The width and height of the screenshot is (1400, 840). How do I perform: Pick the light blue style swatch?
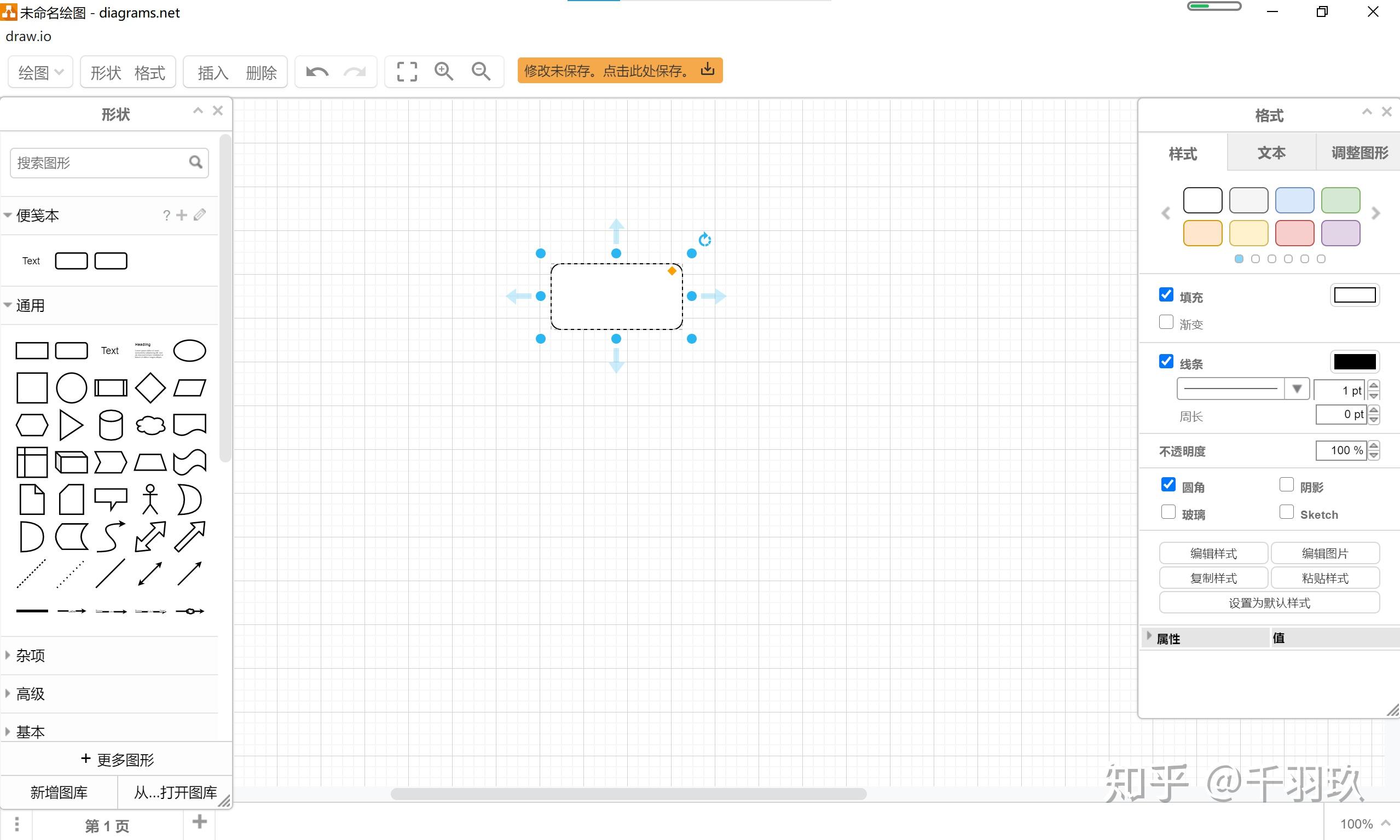1294,200
